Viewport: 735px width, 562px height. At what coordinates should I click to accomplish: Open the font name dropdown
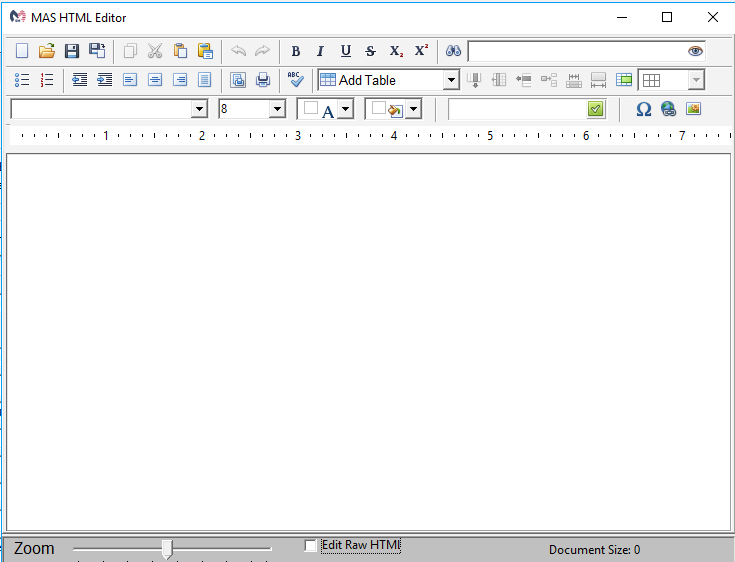coord(199,109)
